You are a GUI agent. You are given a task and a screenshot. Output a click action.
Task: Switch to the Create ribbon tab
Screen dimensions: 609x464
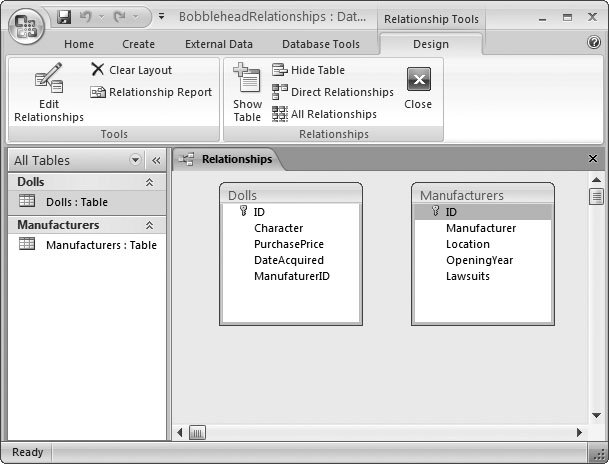coord(138,44)
